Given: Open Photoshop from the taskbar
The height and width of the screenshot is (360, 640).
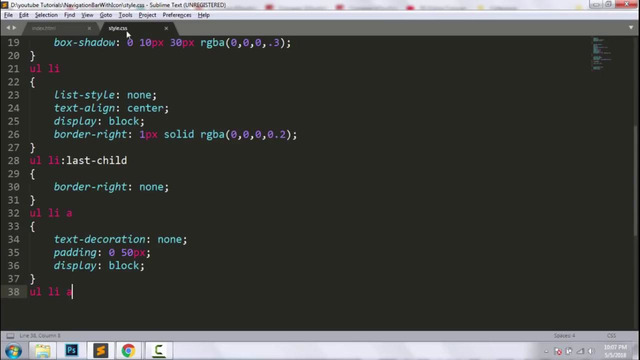Looking at the screenshot, I should pos(71,351).
